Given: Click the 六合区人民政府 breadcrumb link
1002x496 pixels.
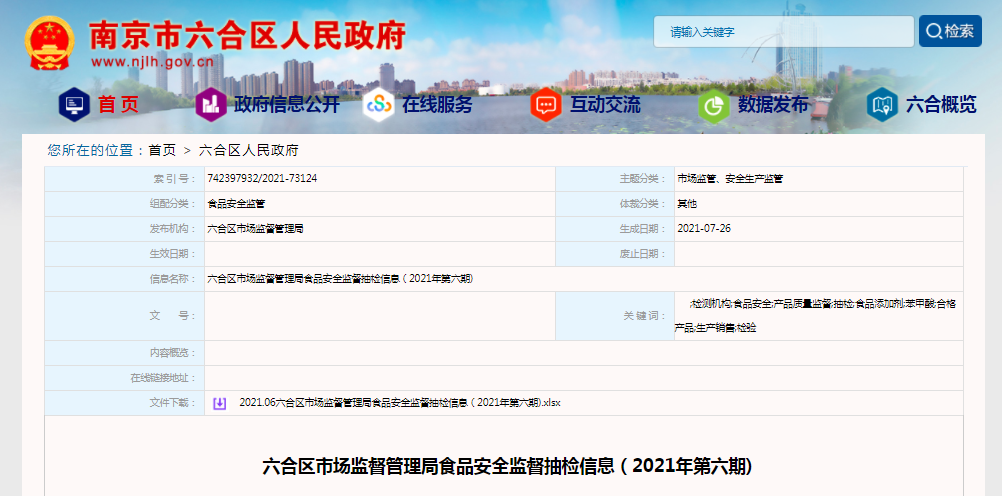Looking at the screenshot, I should [248, 150].
